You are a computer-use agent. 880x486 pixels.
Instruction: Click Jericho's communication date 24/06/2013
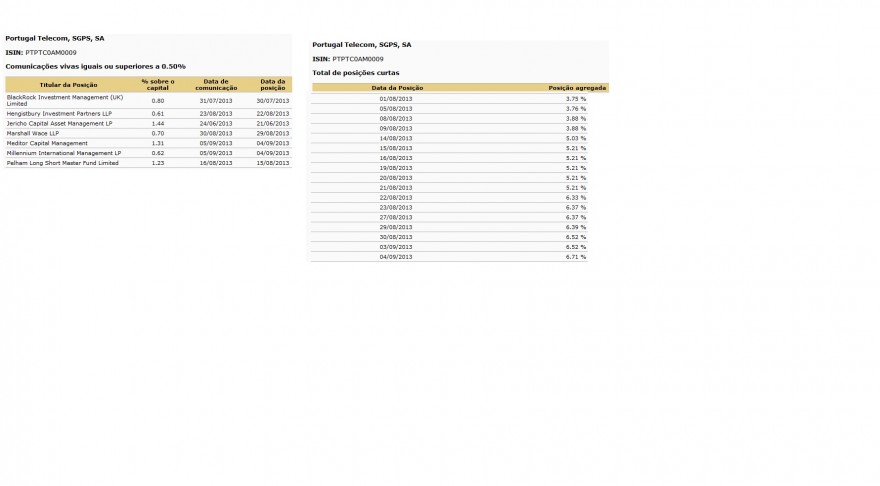(216, 123)
